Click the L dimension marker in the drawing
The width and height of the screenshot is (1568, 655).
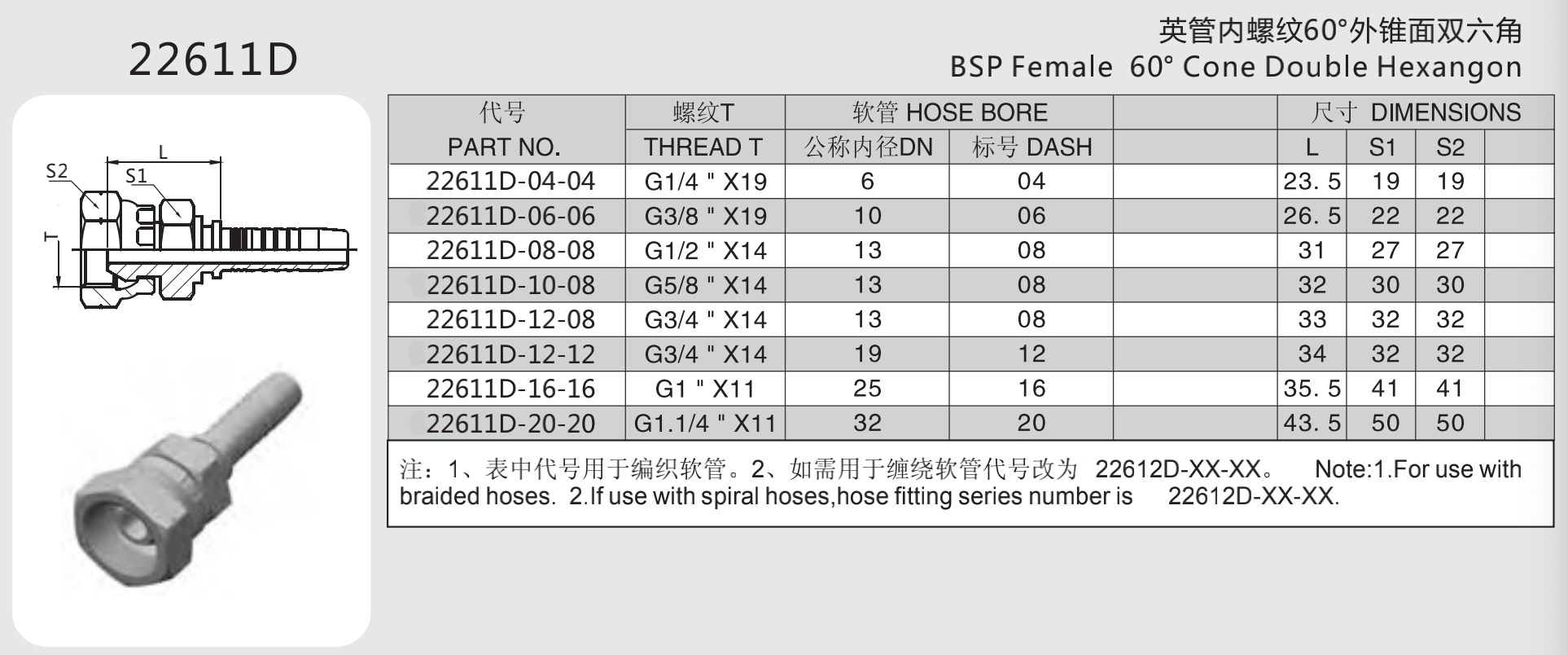click(x=163, y=152)
